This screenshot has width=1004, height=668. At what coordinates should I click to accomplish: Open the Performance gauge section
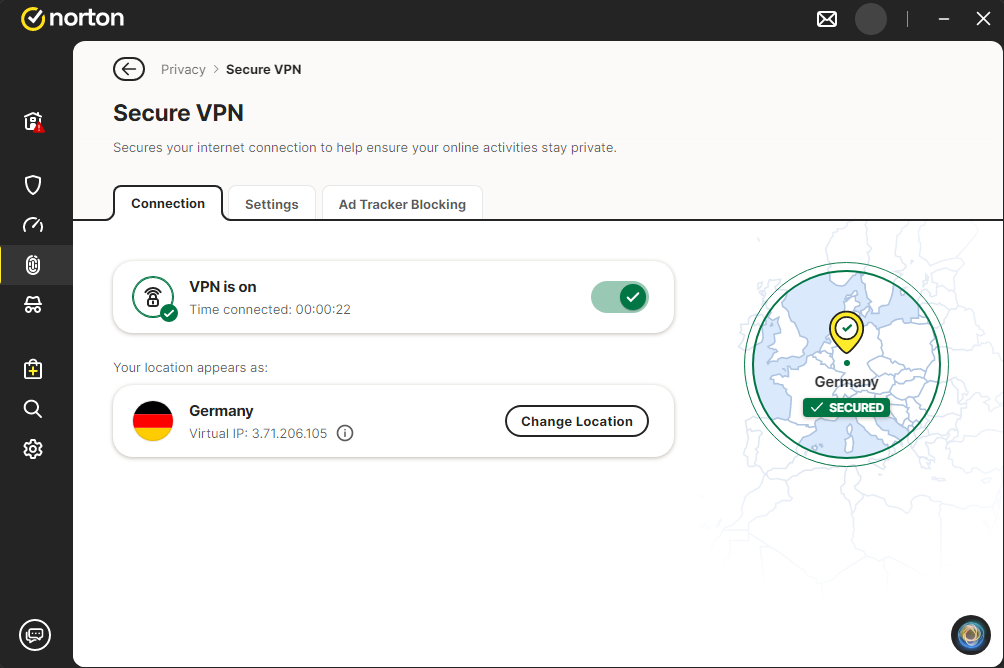tap(33, 225)
